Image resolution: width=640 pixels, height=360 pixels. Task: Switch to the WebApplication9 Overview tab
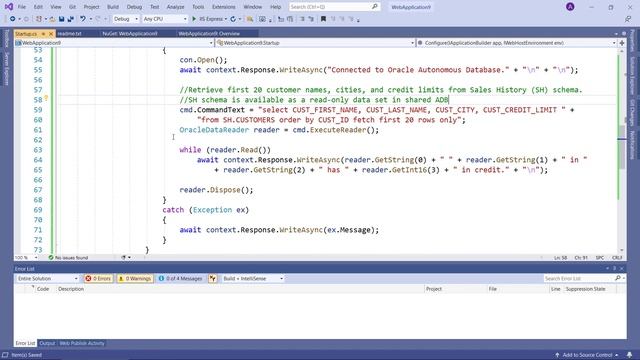tap(209, 33)
